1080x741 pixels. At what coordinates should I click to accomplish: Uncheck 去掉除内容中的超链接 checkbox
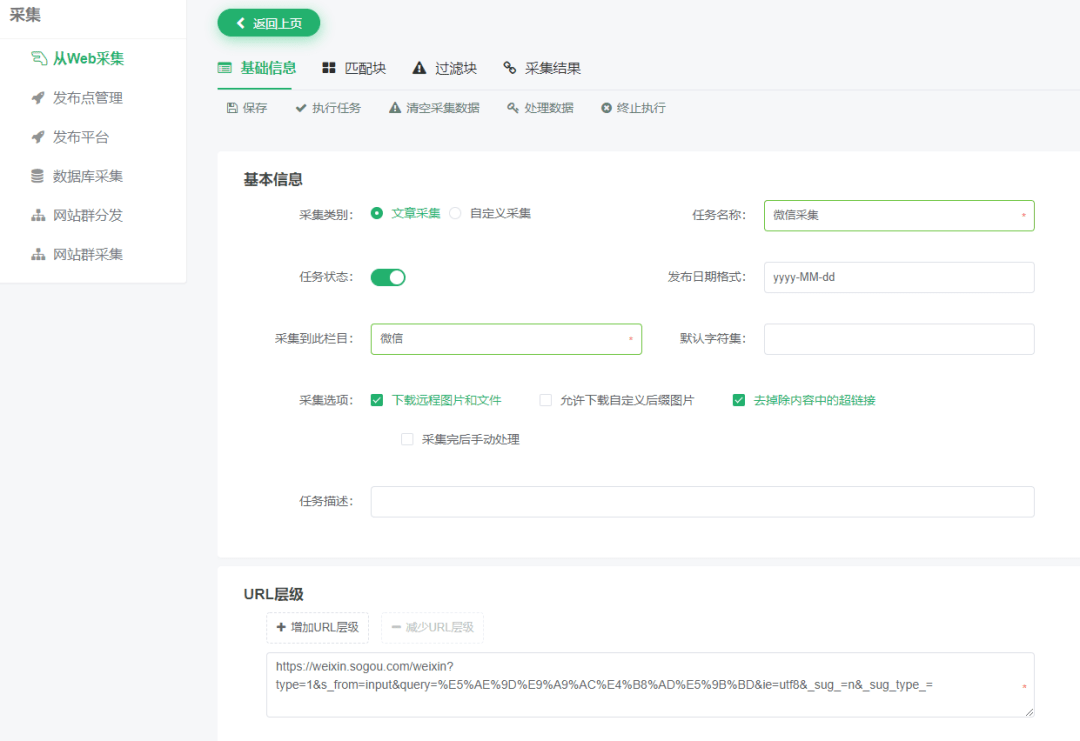click(x=739, y=400)
